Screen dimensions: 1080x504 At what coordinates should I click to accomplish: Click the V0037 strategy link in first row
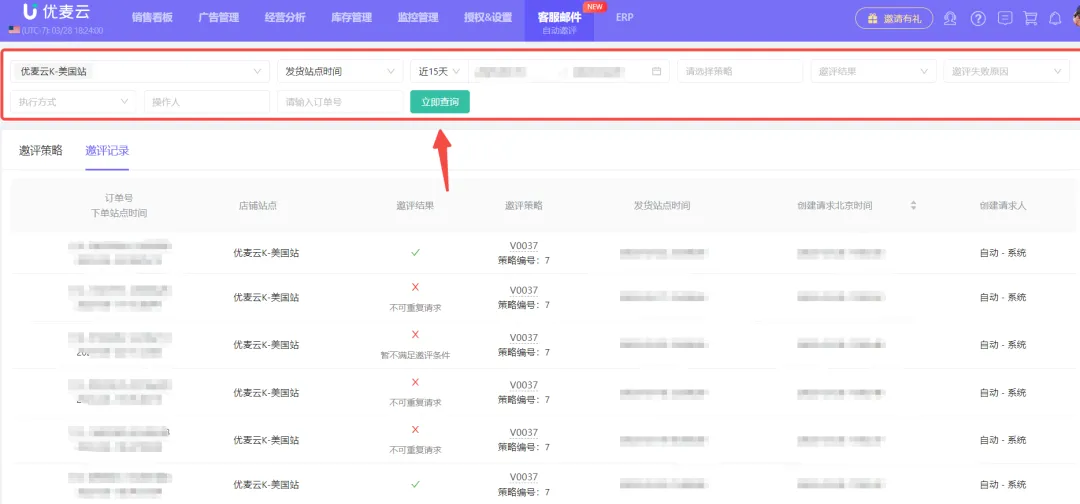523,245
